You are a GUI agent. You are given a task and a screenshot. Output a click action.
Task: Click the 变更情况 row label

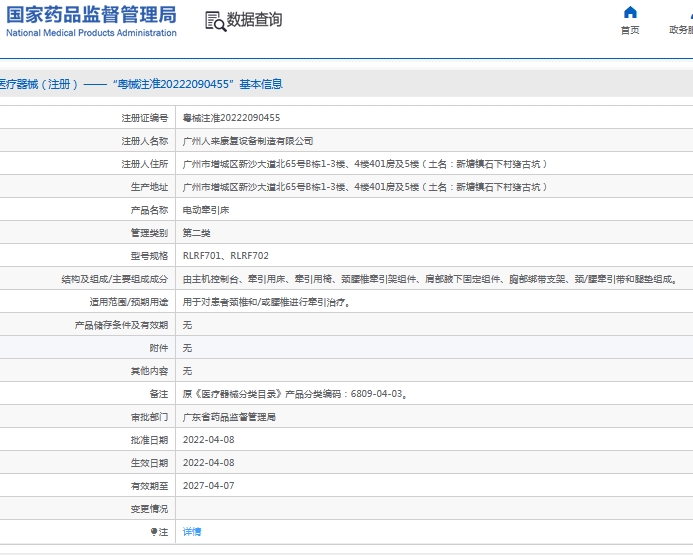pos(149,509)
